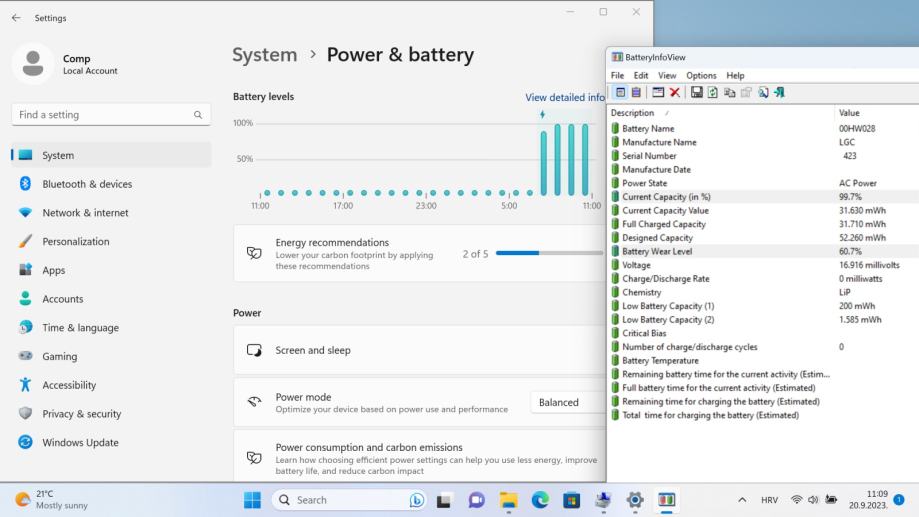This screenshot has width=919, height=517.
Task: Select the Battery Wear Level row
Action: [763, 251]
